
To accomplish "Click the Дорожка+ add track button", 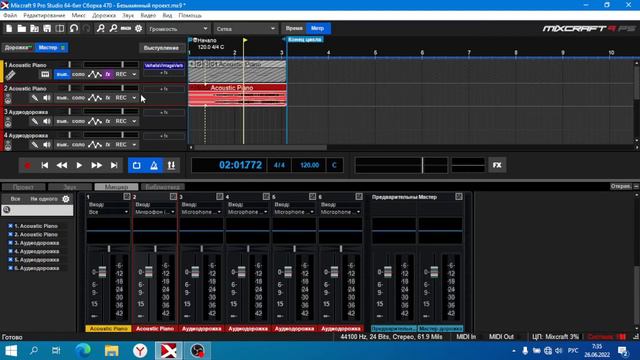I will point(18,48).
